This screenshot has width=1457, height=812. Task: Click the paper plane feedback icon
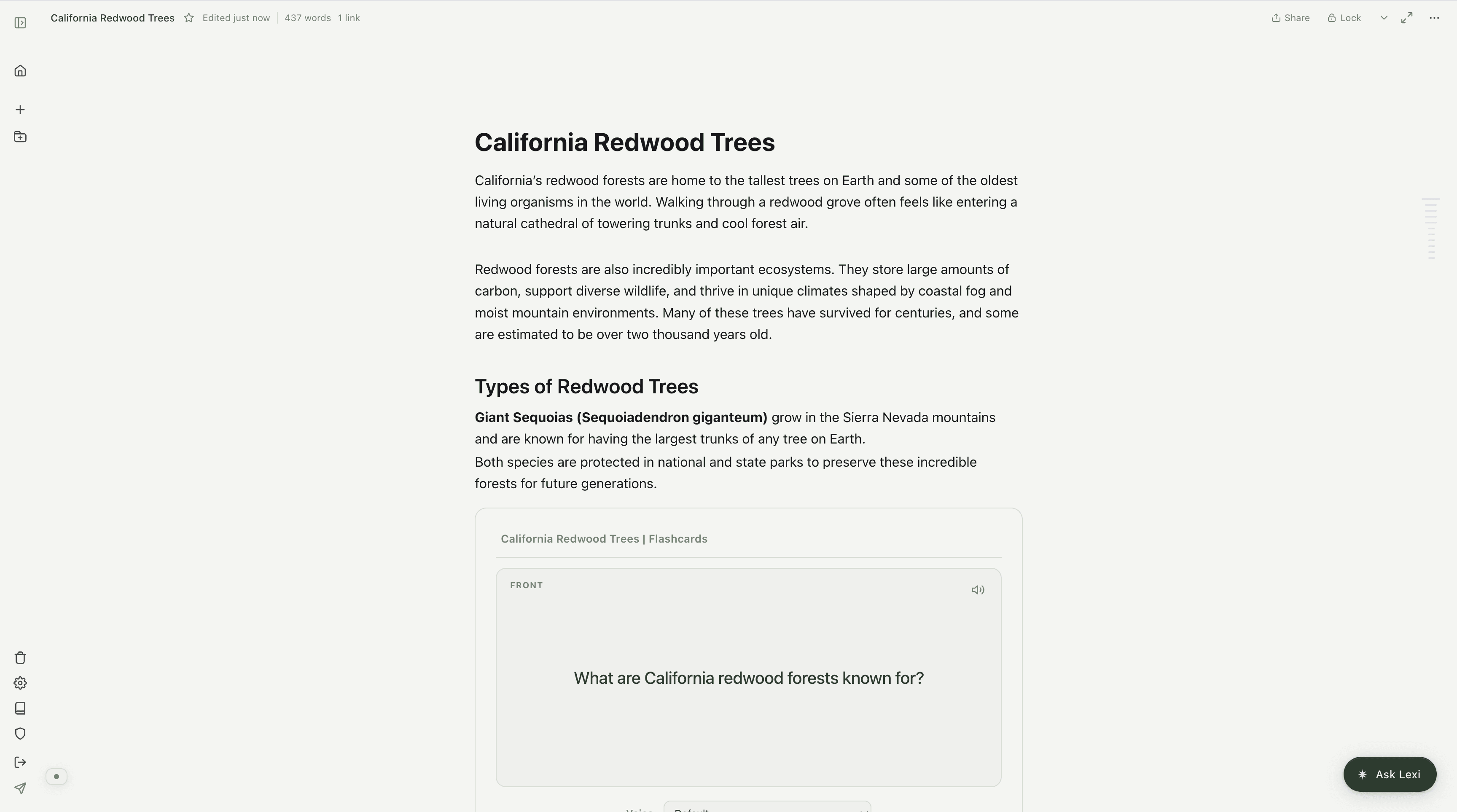click(x=20, y=788)
